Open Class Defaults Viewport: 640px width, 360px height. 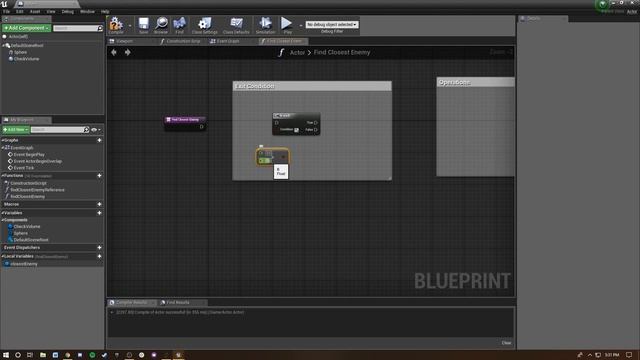(x=236, y=25)
